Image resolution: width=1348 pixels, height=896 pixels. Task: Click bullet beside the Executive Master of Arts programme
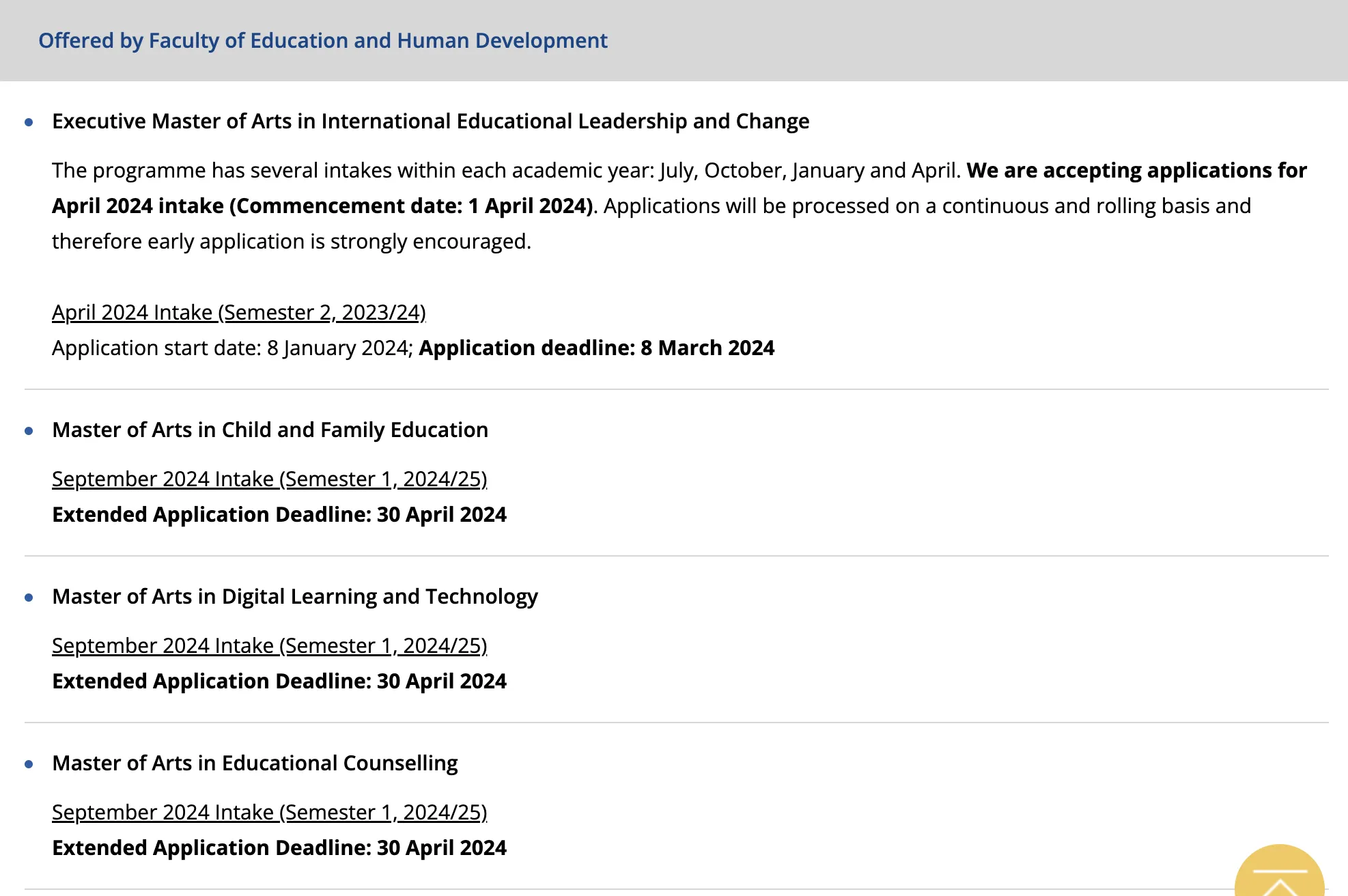(x=29, y=123)
